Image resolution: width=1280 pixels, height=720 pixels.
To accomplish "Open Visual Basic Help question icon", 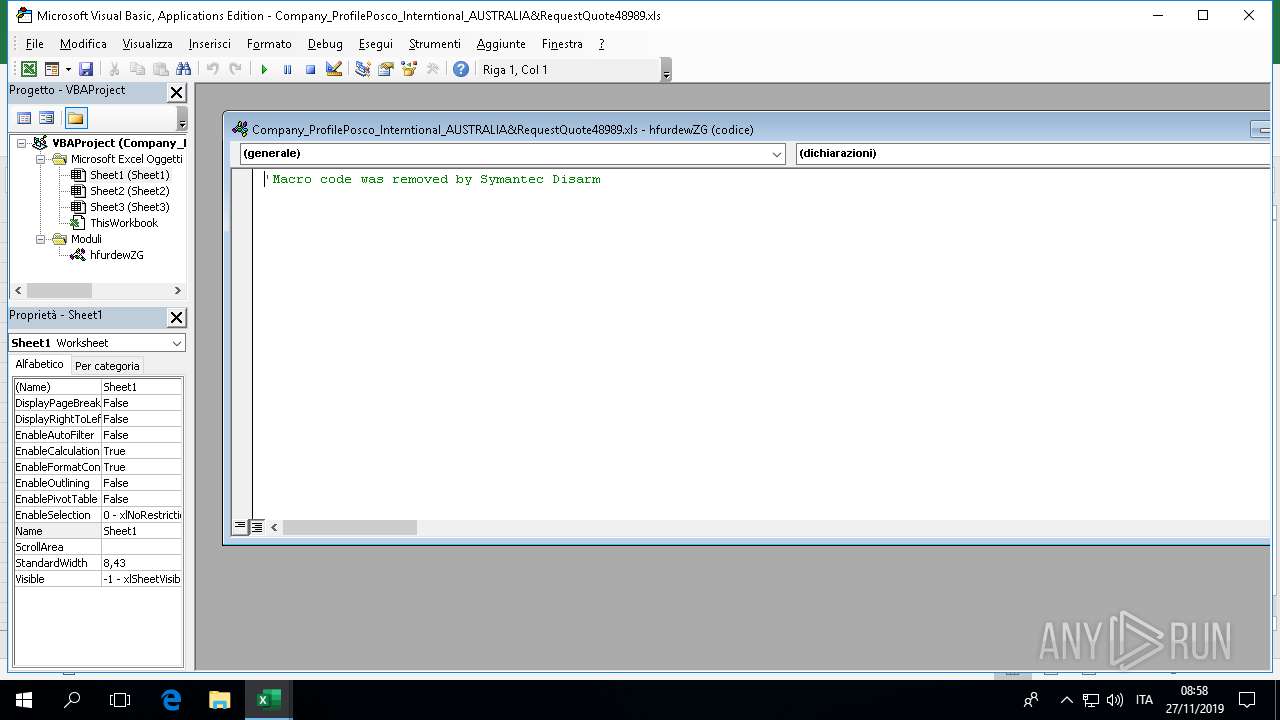I will pyautogui.click(x=461, y=69).
